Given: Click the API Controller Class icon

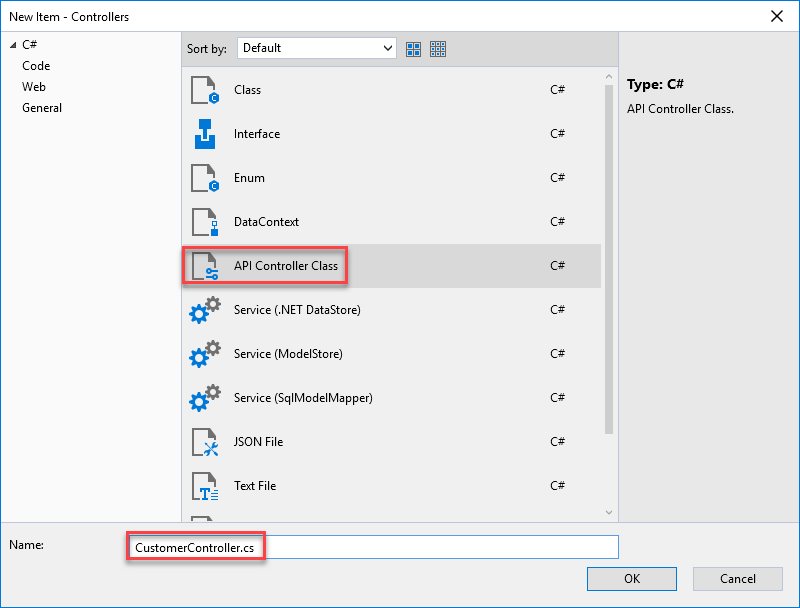Looking at the screenshot, I should (204, 266).
